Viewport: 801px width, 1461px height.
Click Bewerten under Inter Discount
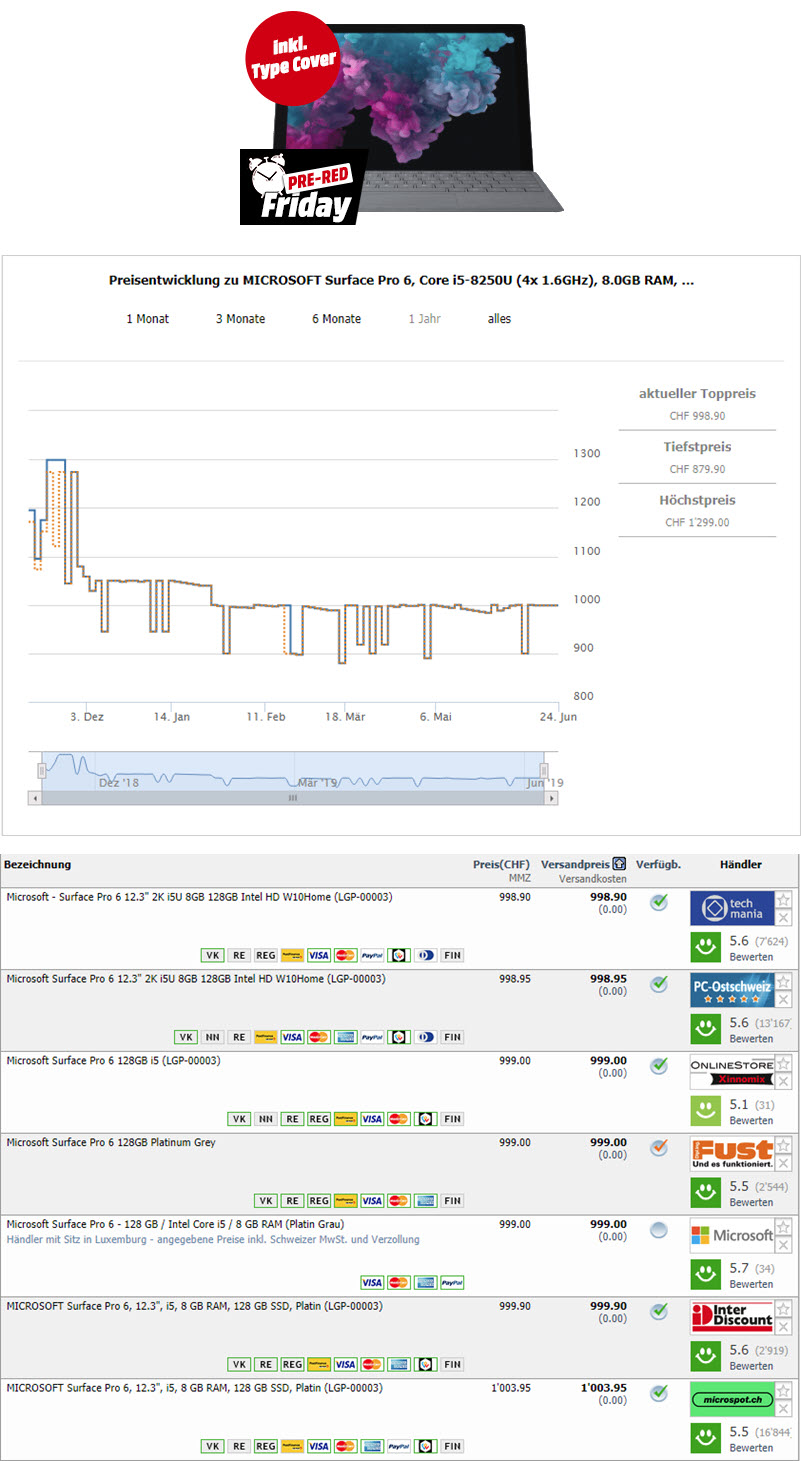pyautogui.click(x=750, y=1366)
